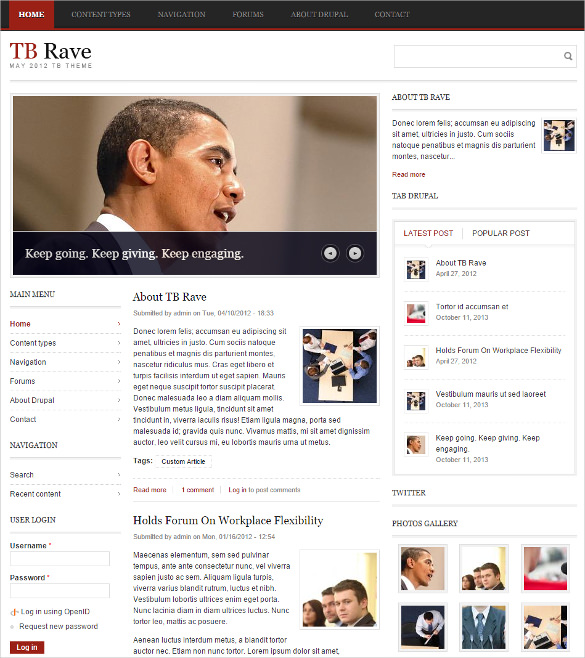The image size is (585, 658).
Task: Click the arrow next to sidebar Home
Action: [119, 324]
